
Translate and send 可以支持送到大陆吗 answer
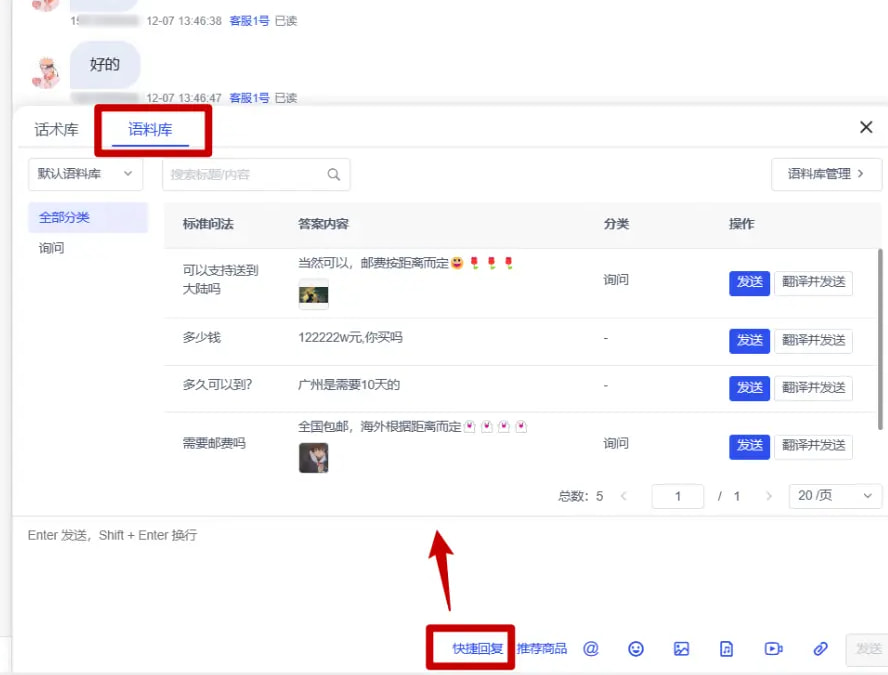[813, 282]
